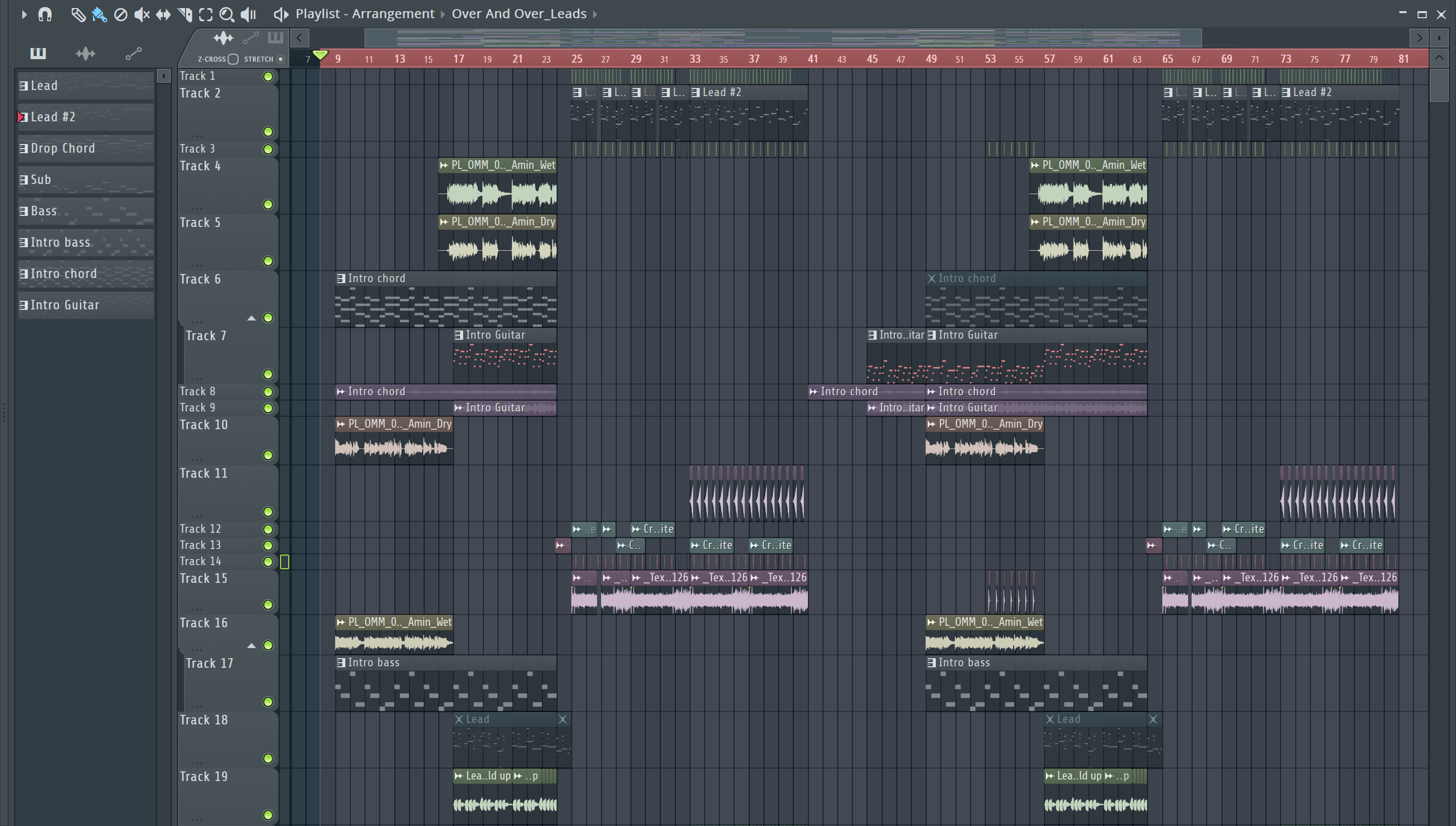Screen dimensions: 1456x826
Task: Collapse group triangle on Track 16
Action: coord(251,646)
